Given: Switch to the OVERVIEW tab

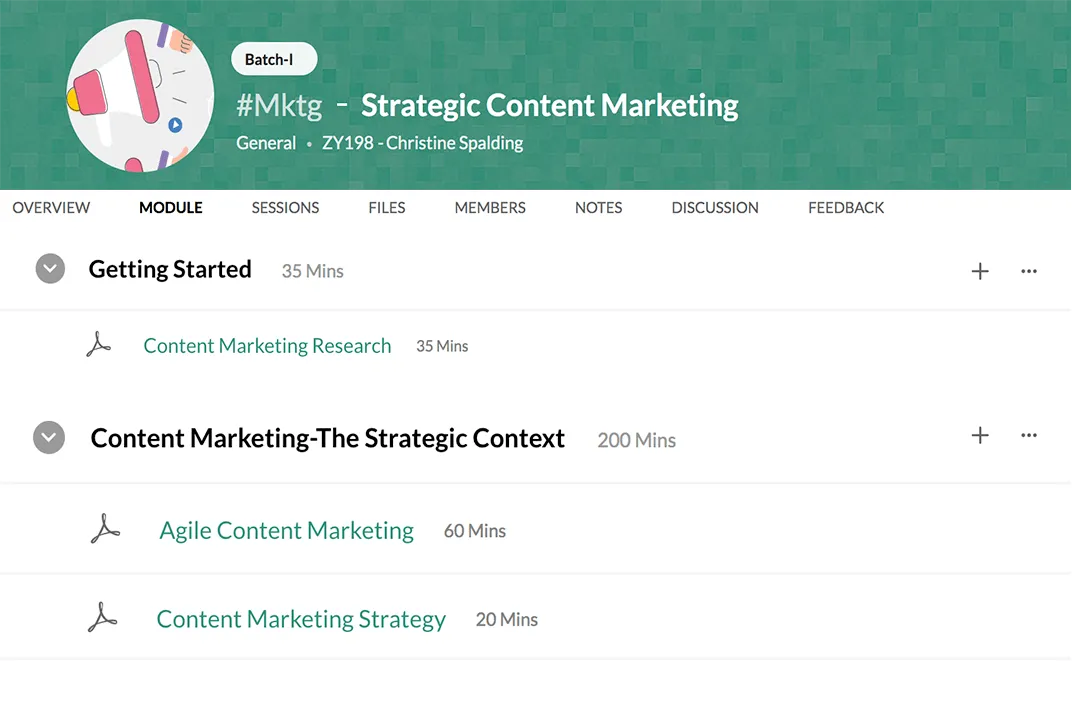Looking at the screenshot, I should (51, 208).
